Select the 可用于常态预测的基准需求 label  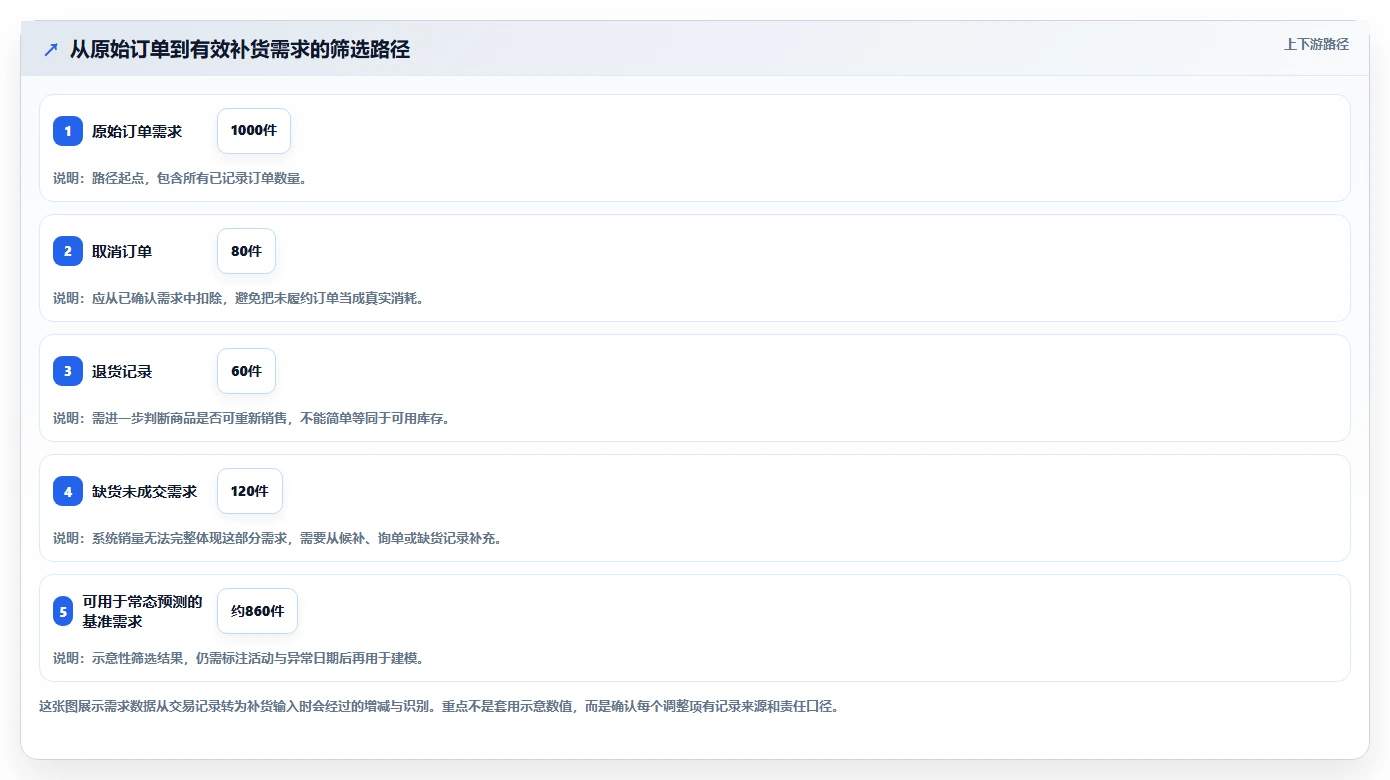142,611
